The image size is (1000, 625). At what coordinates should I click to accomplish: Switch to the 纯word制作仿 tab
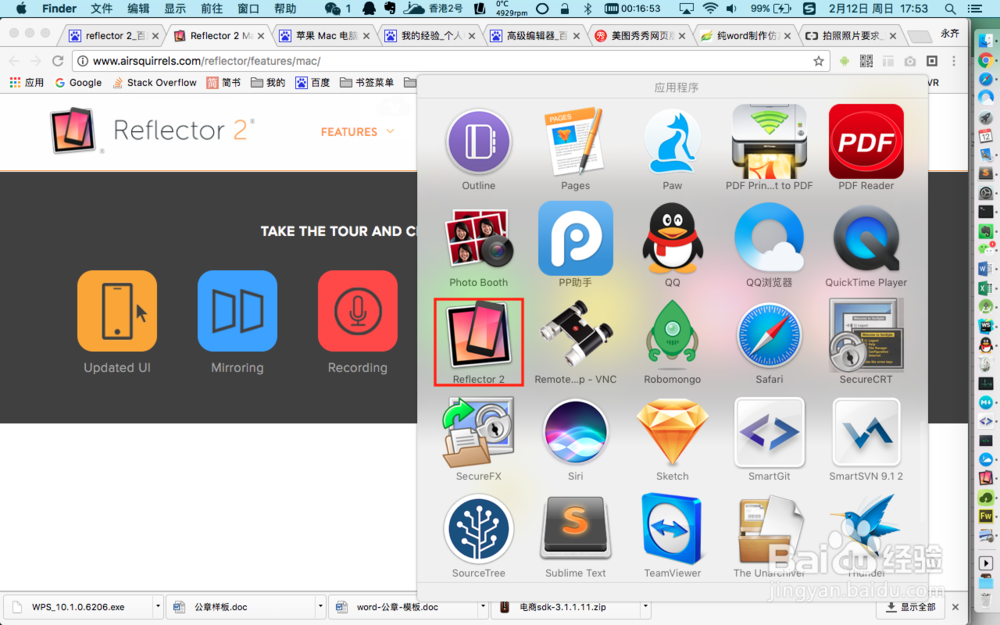(746, 36)
